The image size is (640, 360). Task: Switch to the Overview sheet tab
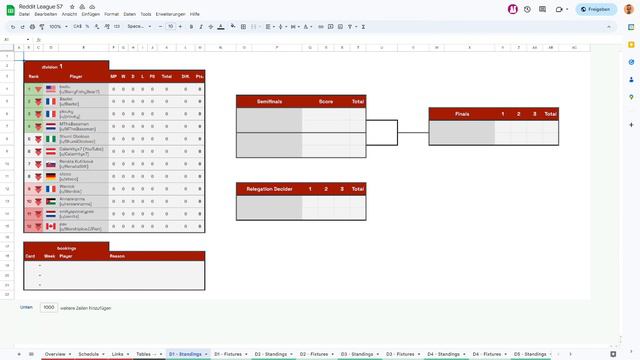pyautogui.click(x=58, y=354)
